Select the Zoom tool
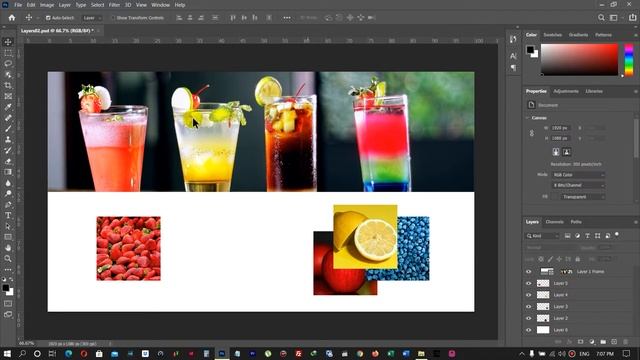Image resolution: width=640 pixels, height=360 pixels. pos(8,258)
